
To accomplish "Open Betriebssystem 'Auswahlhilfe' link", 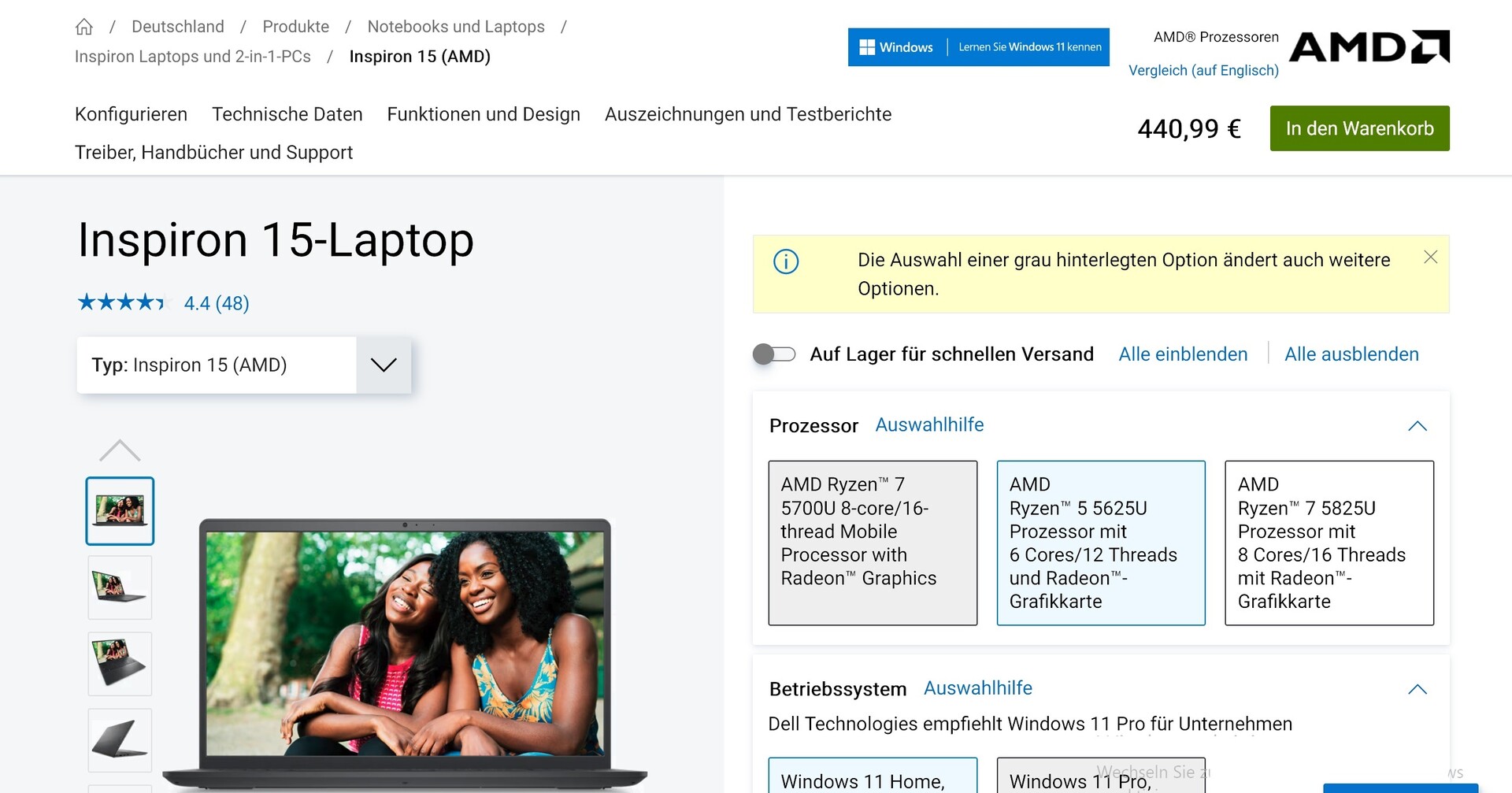I will [x=977, y=688].
